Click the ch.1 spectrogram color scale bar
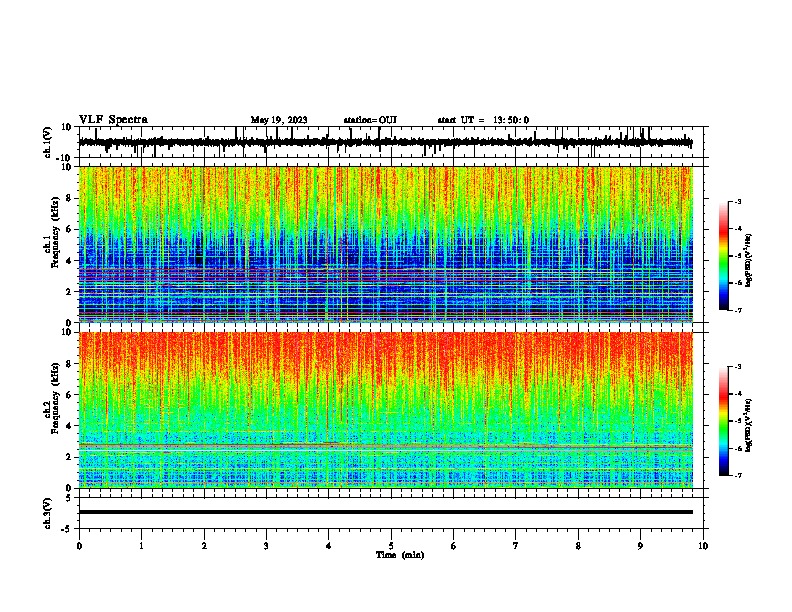 [x=723, y=256]
